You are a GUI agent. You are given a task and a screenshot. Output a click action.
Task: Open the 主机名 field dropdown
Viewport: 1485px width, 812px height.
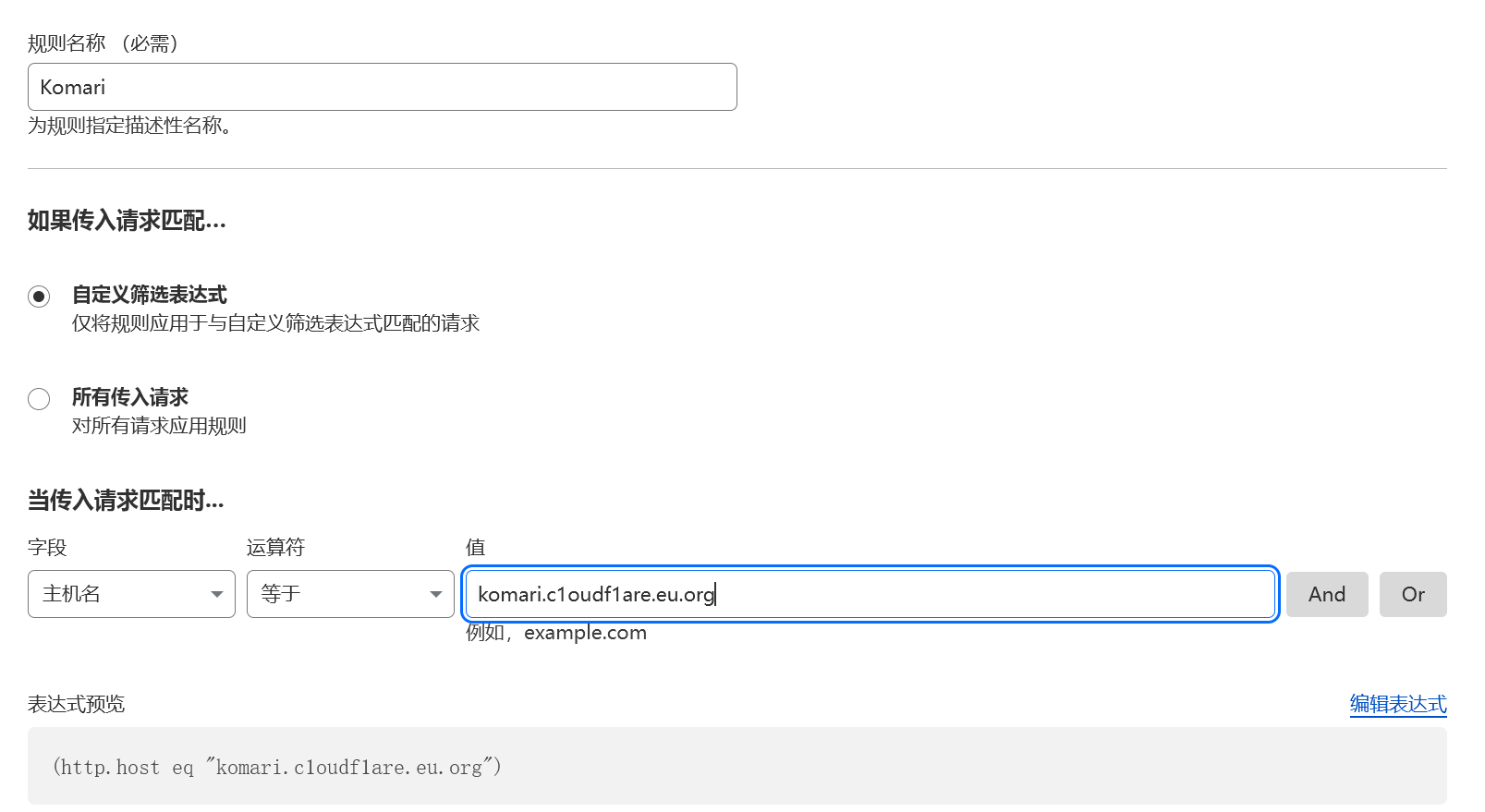pyautogui.click(x=131, y=594)
